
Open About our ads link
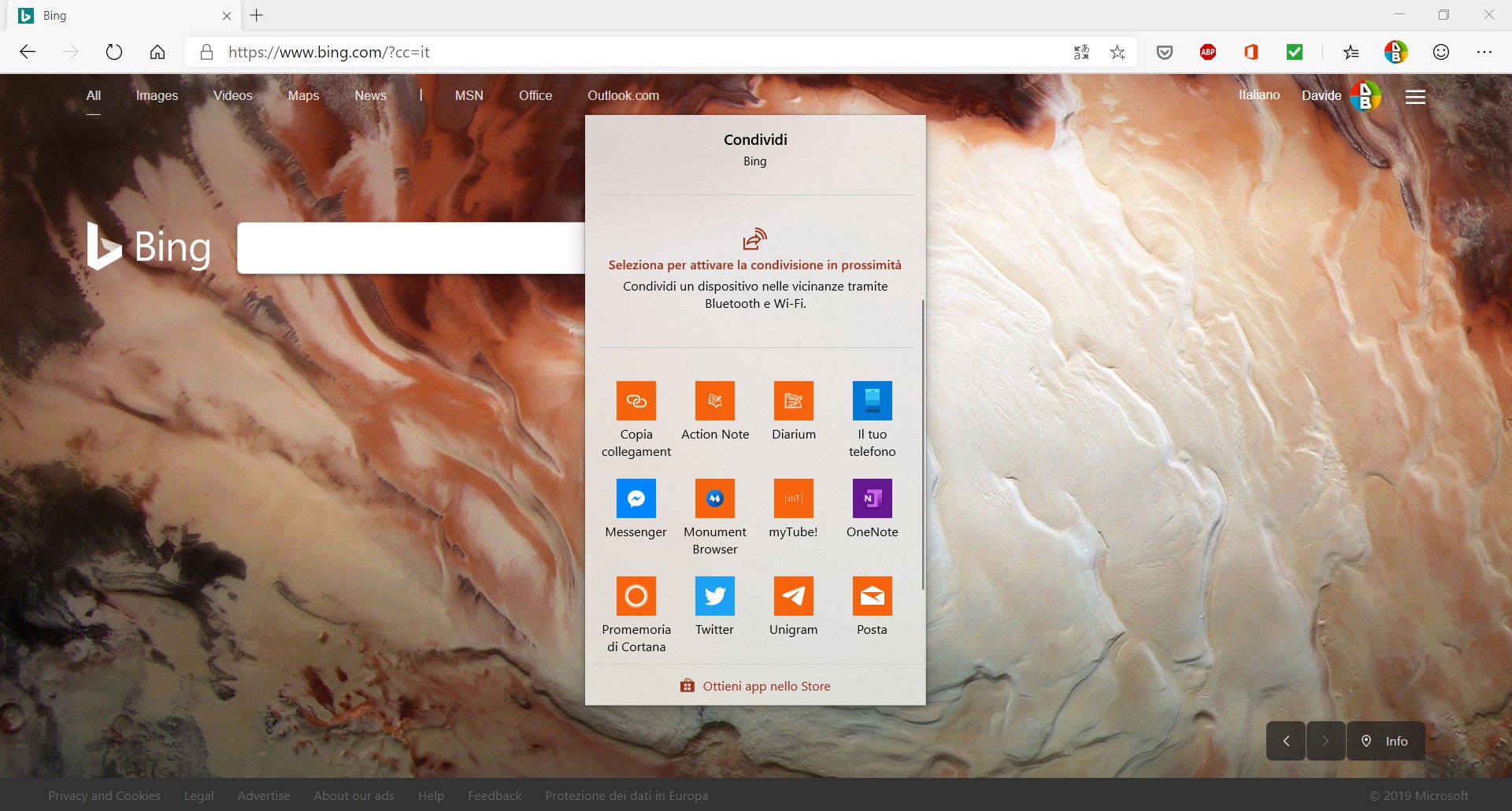(354, 795)
